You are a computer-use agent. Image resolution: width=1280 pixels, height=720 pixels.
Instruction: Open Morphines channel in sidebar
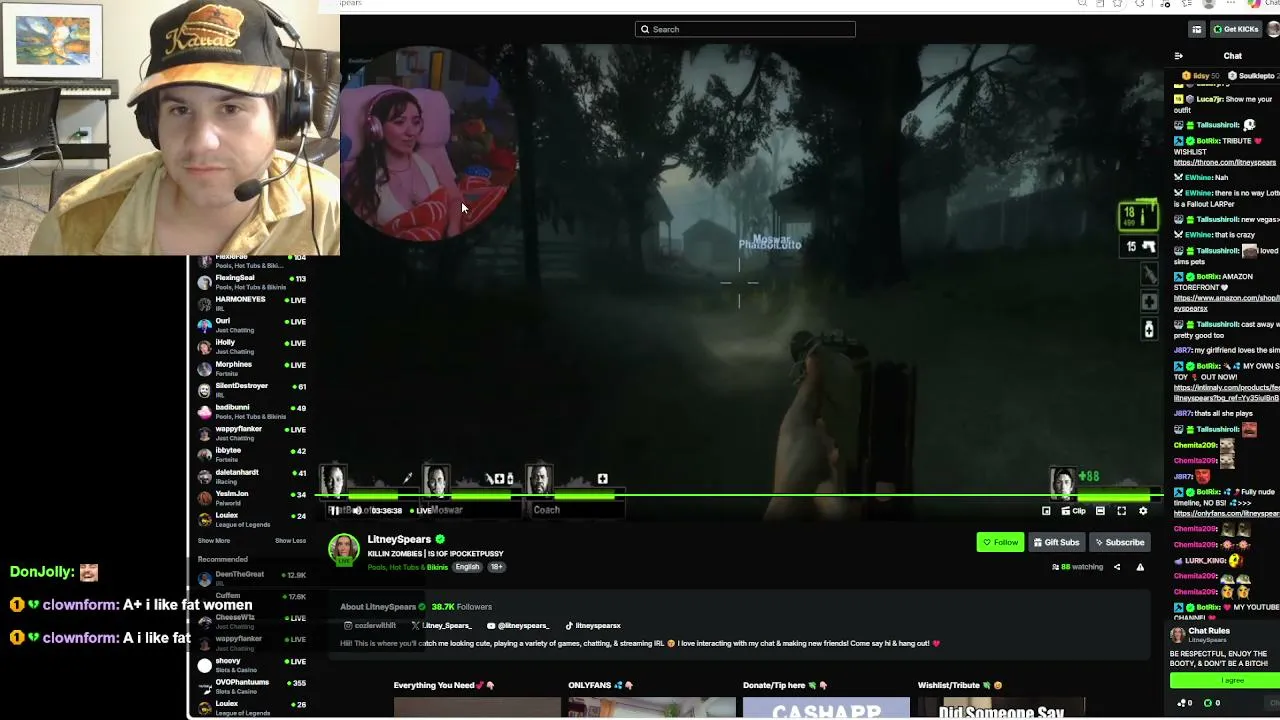pos(252,368)
